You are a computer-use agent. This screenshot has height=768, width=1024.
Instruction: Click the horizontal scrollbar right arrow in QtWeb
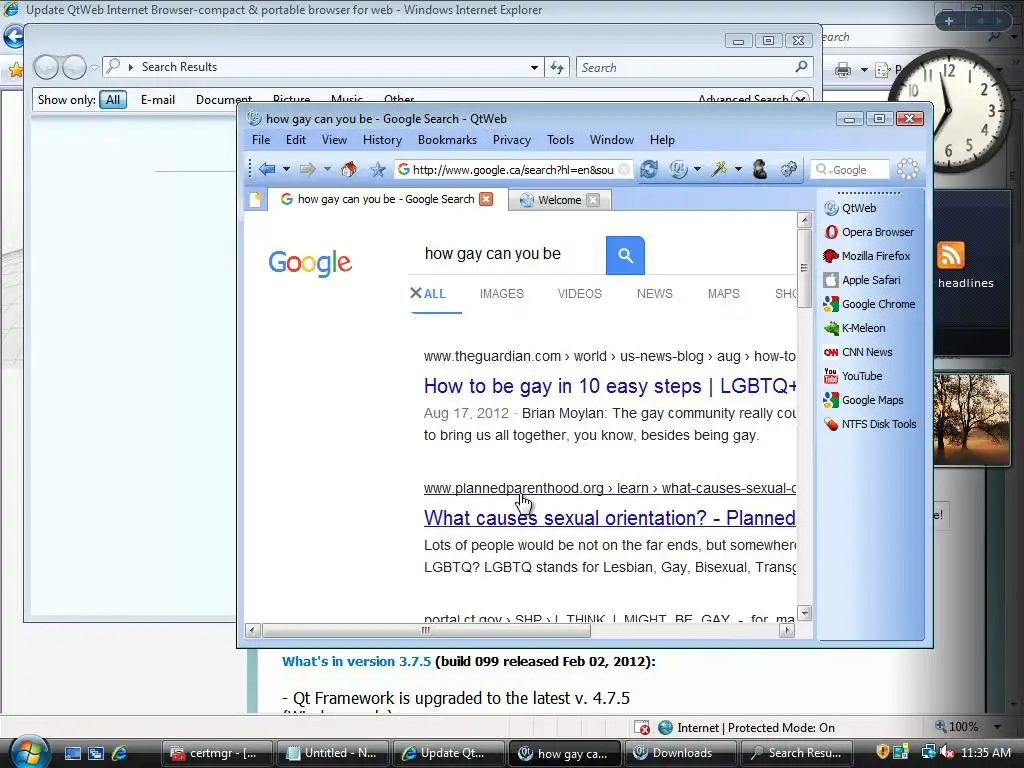click(x=787, y=630)
